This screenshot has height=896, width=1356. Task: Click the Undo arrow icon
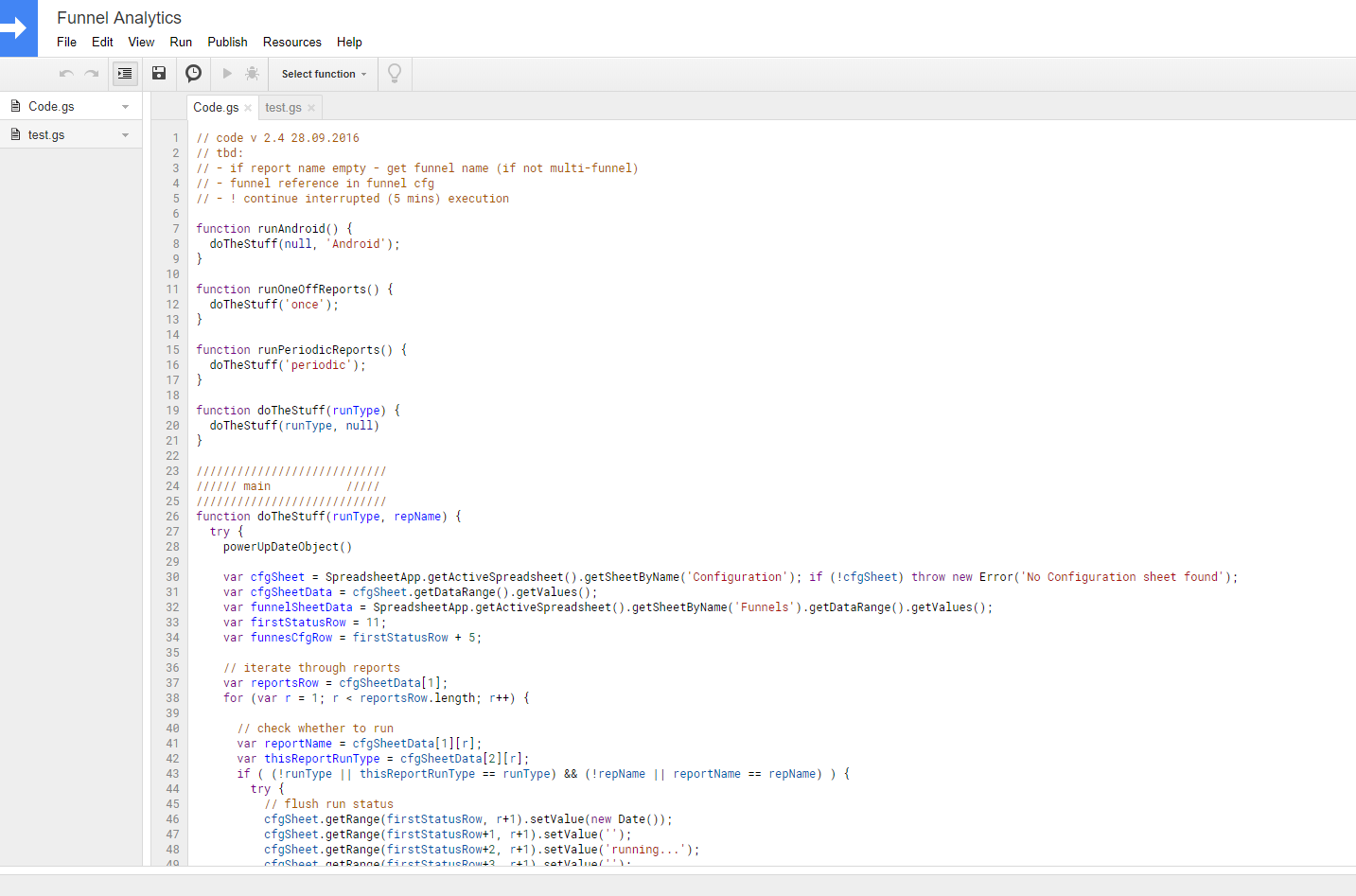tap(66, 74)
